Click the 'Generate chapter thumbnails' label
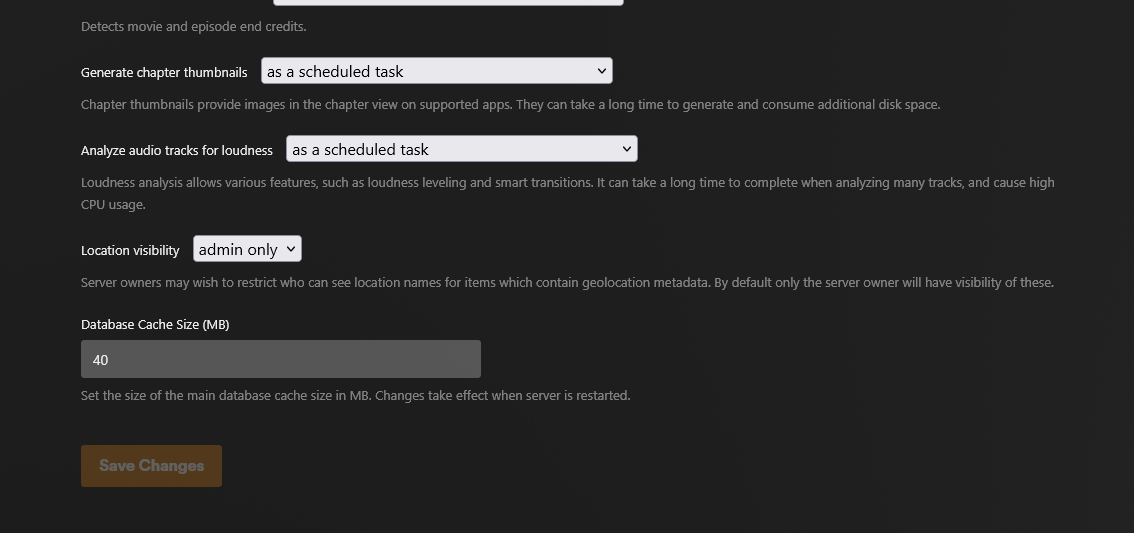 click(164, 72)
